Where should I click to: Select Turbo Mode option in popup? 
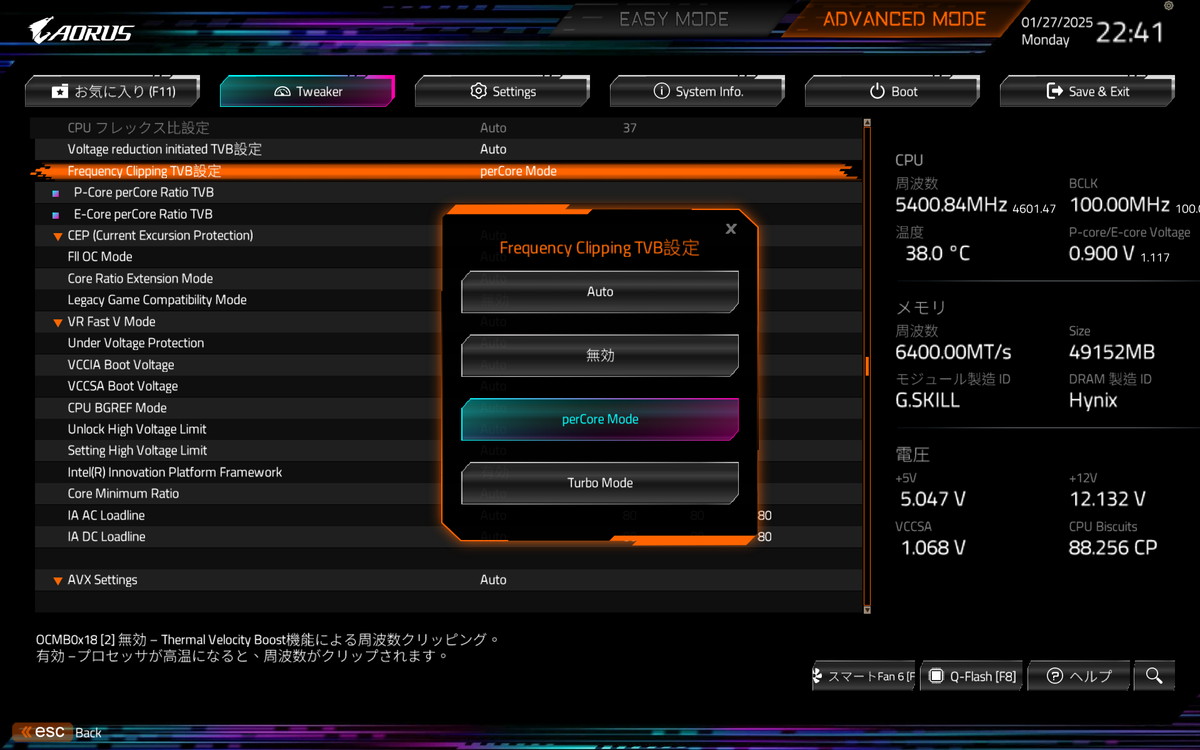(600, 483)
